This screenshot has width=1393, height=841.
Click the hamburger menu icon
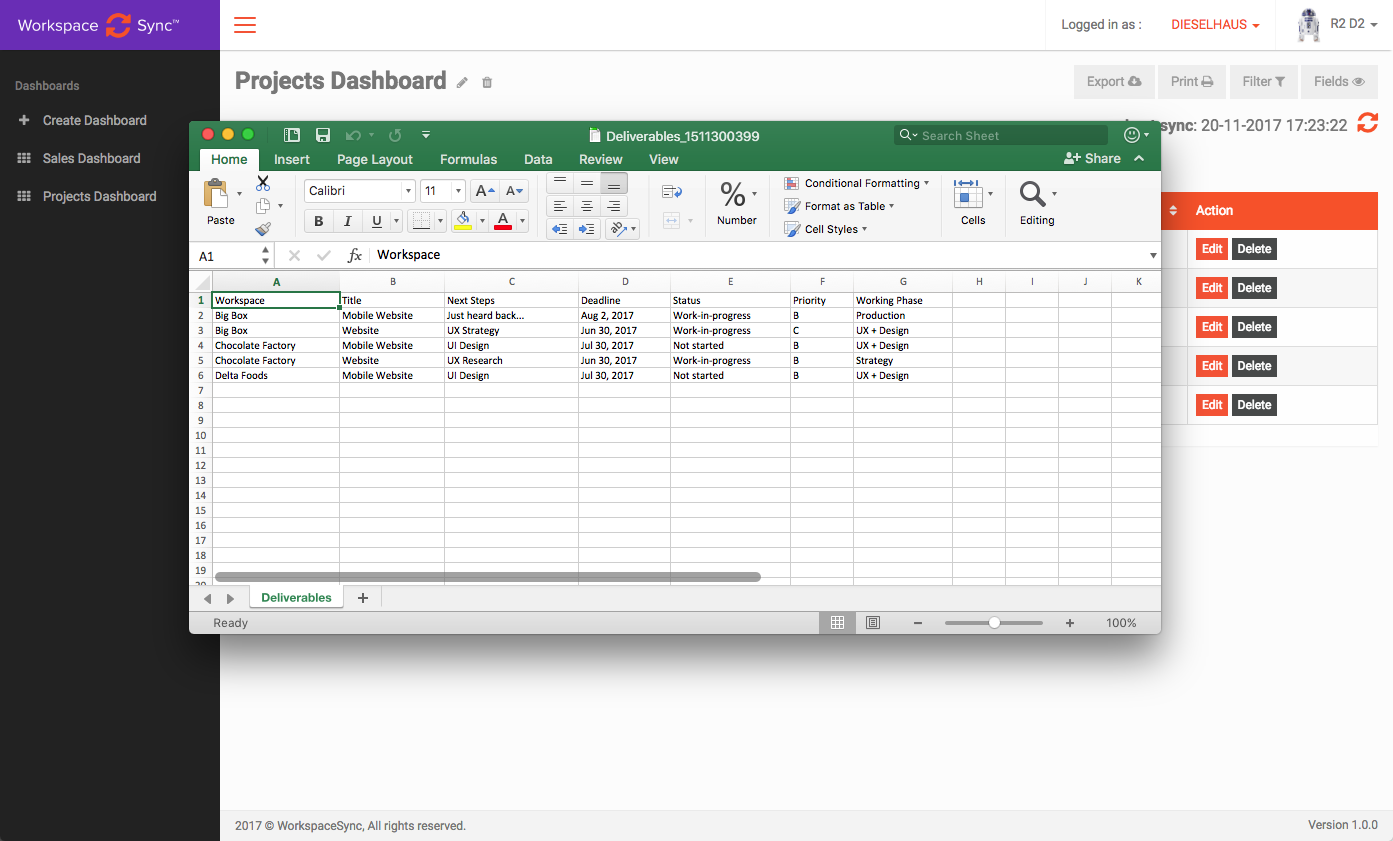[245, 25]
